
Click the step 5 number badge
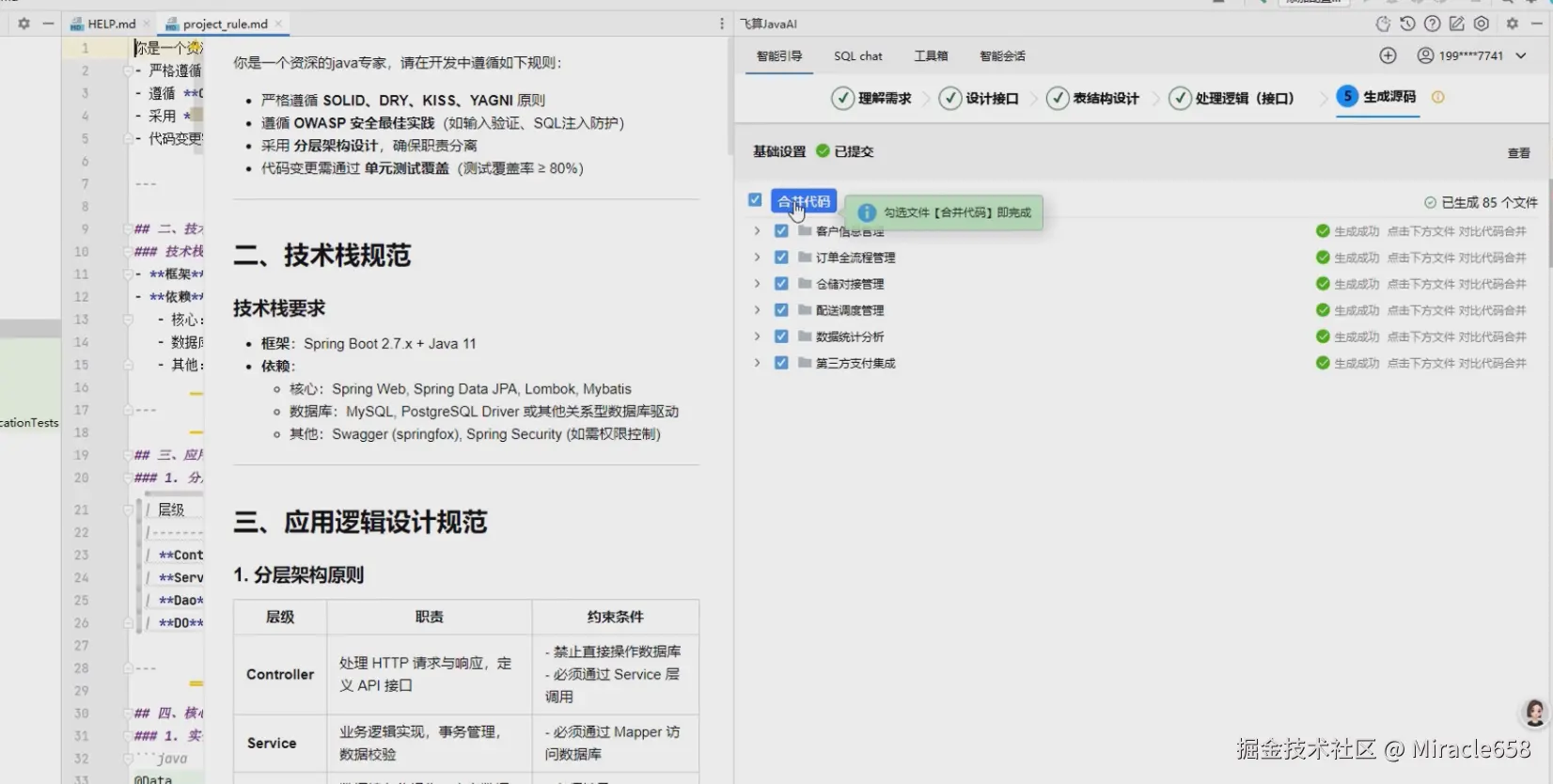click(1347, 96)
